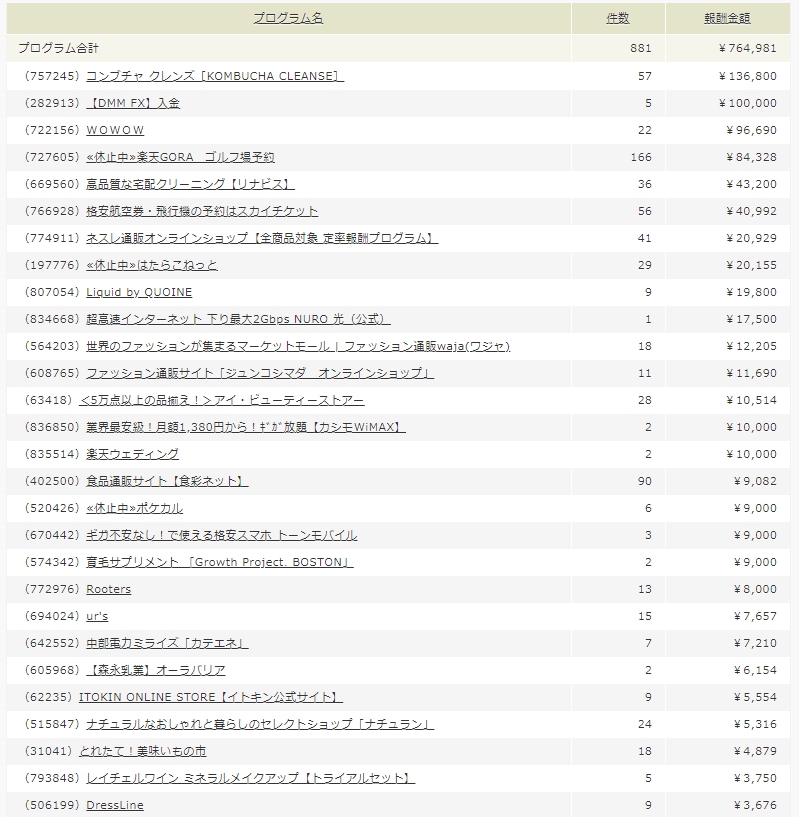Screen dimensions: 799x817
Task: Open the ur's program link
Action: click(97, 617)
